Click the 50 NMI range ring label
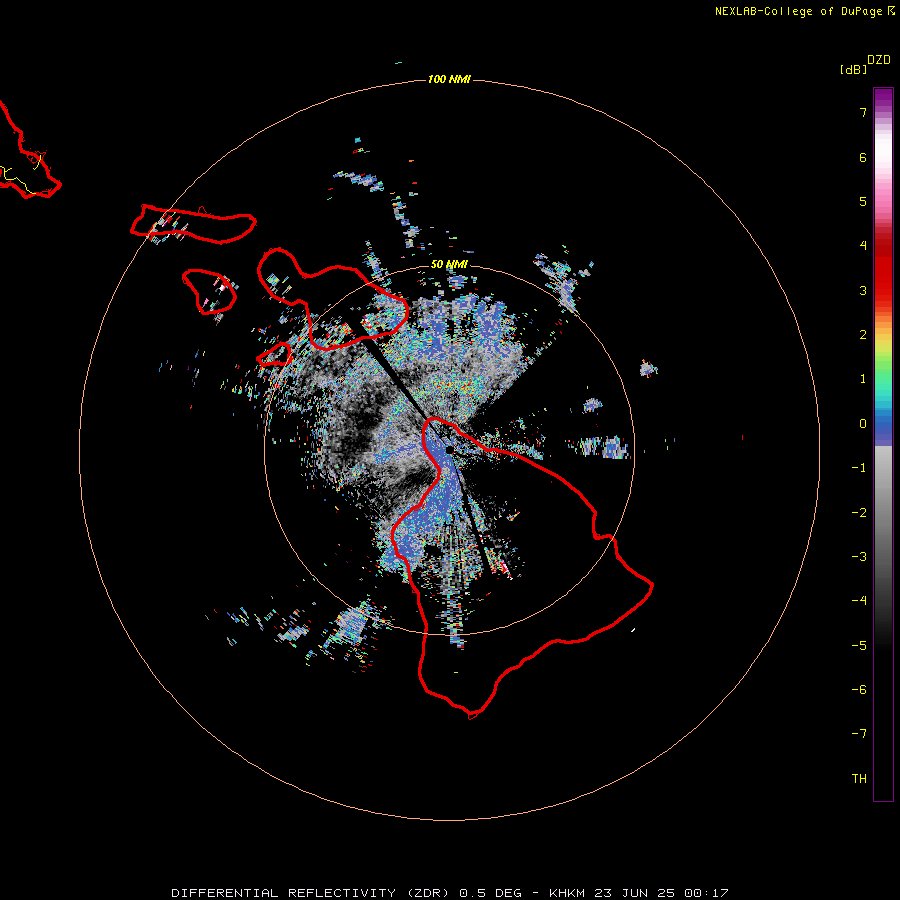 click(449, 264)
